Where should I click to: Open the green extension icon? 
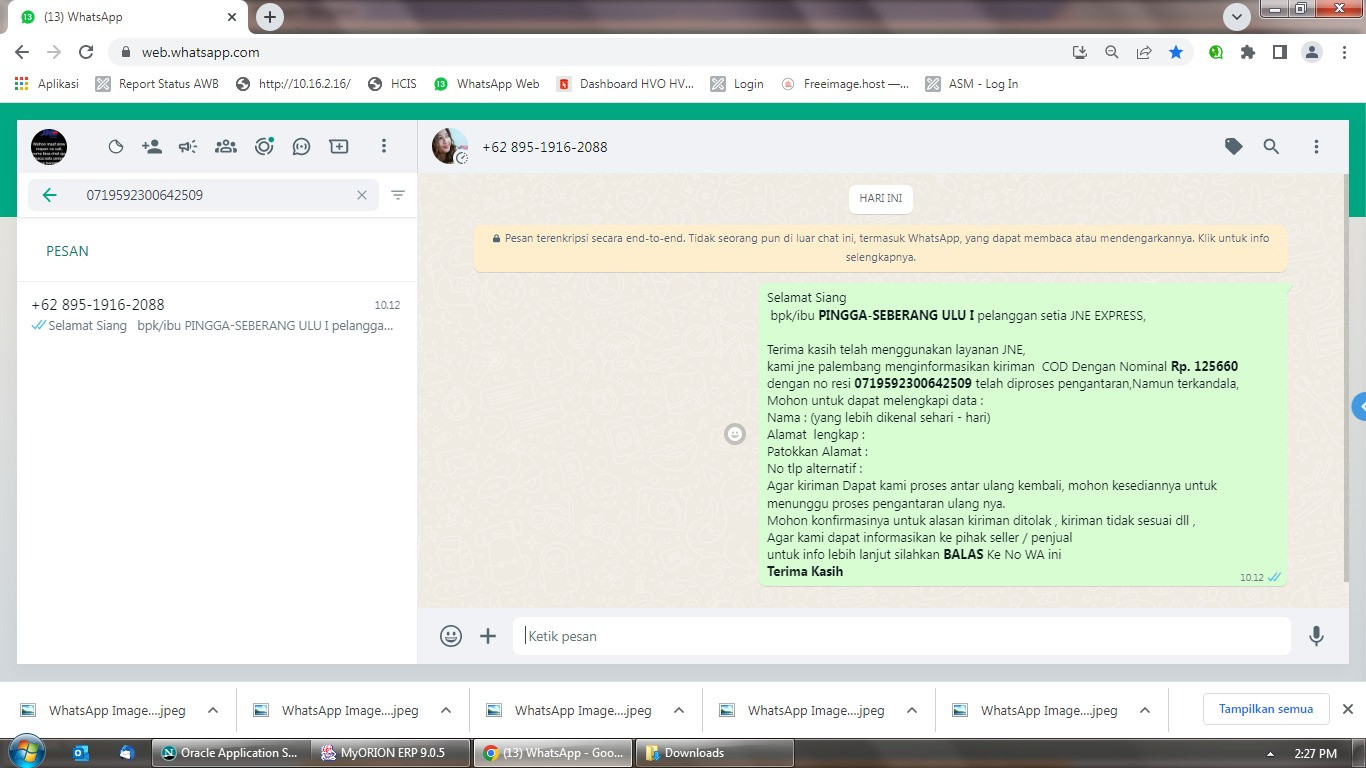pos(1216,52)
